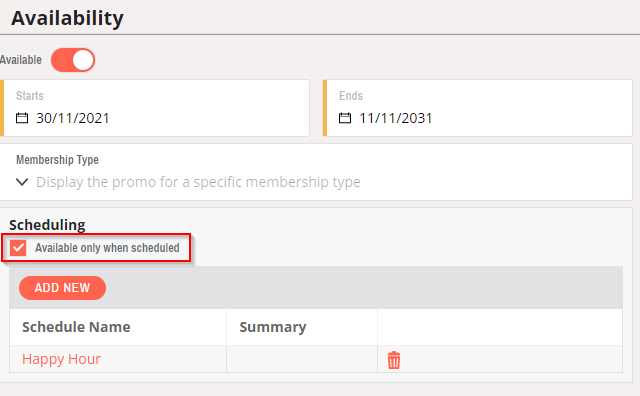The image size is (640, 396).
Task: Click the Ends field label
Action: point(351,96)
